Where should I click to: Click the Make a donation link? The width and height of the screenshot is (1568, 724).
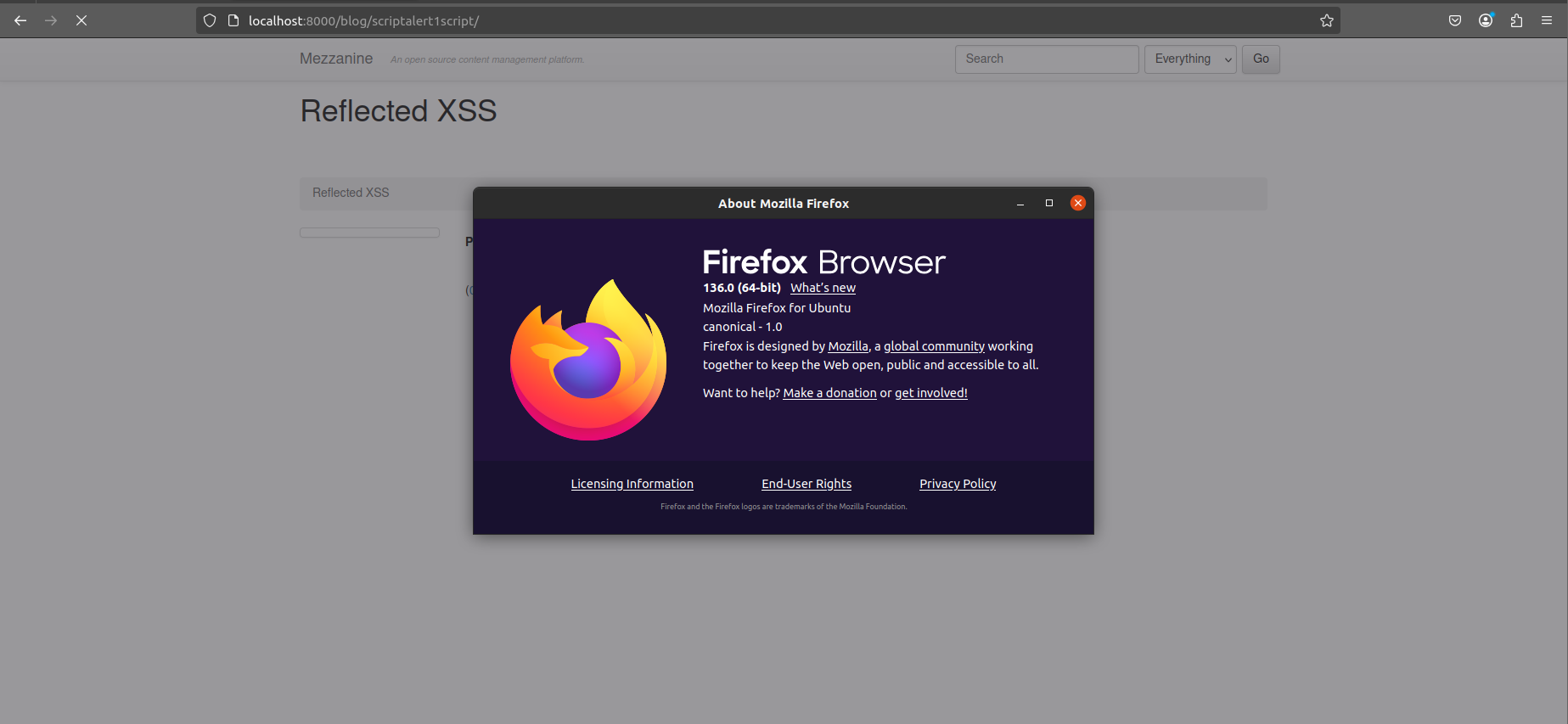(x=829, y=393)
